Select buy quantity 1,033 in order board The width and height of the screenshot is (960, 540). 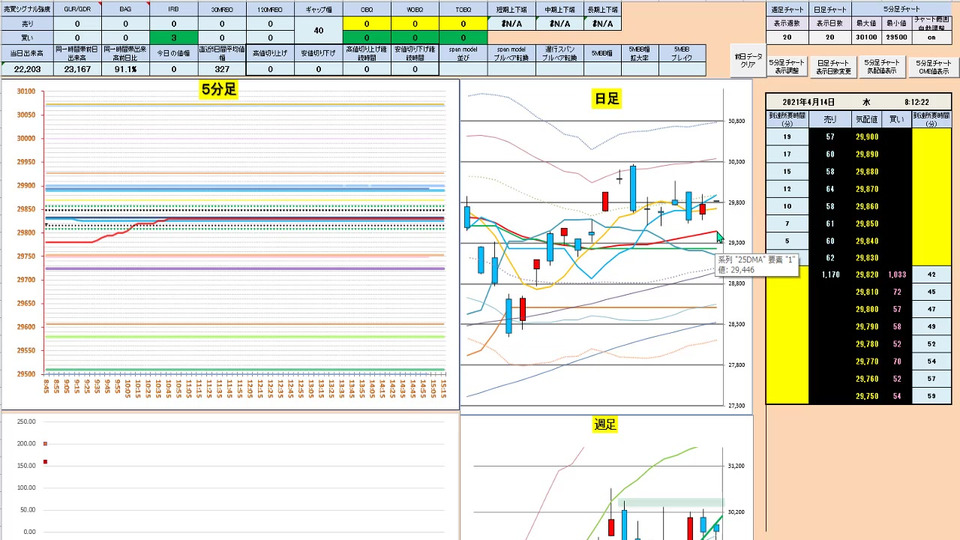click(x=896, y=275)
